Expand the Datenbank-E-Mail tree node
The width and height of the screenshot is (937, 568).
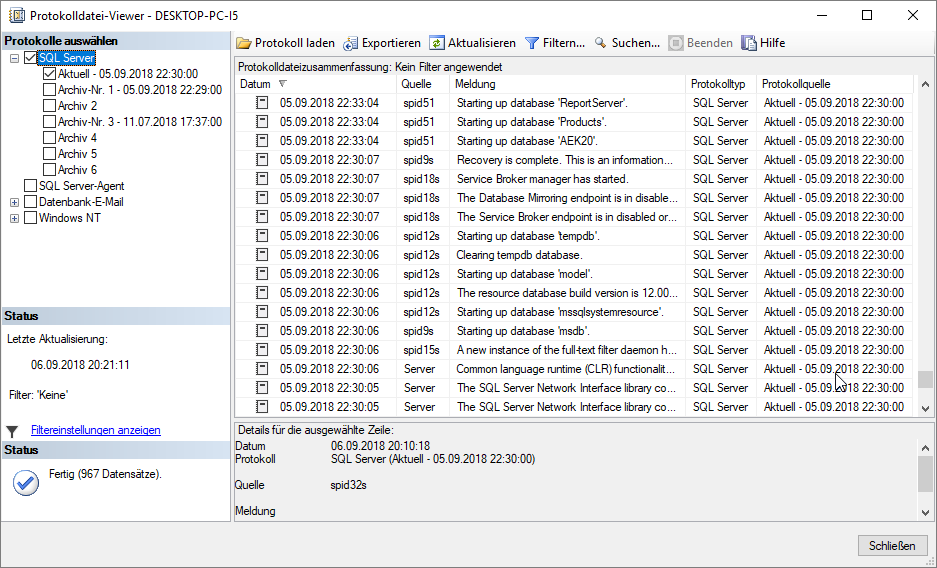pyautogui.click(x=14, y=202)
